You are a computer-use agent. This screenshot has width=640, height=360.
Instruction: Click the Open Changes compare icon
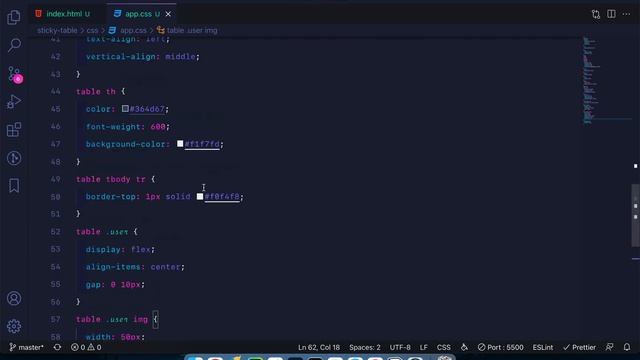pos(596,14)
